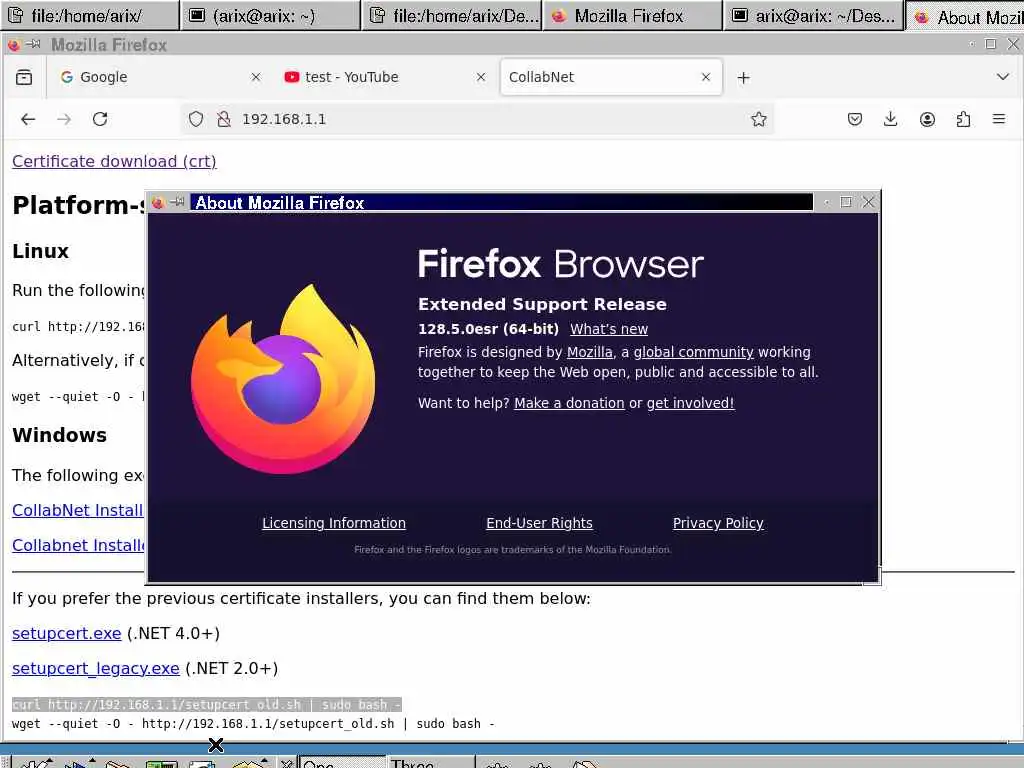Bookmark this page with the star
1024x768 pixels.
coord(758,119)
